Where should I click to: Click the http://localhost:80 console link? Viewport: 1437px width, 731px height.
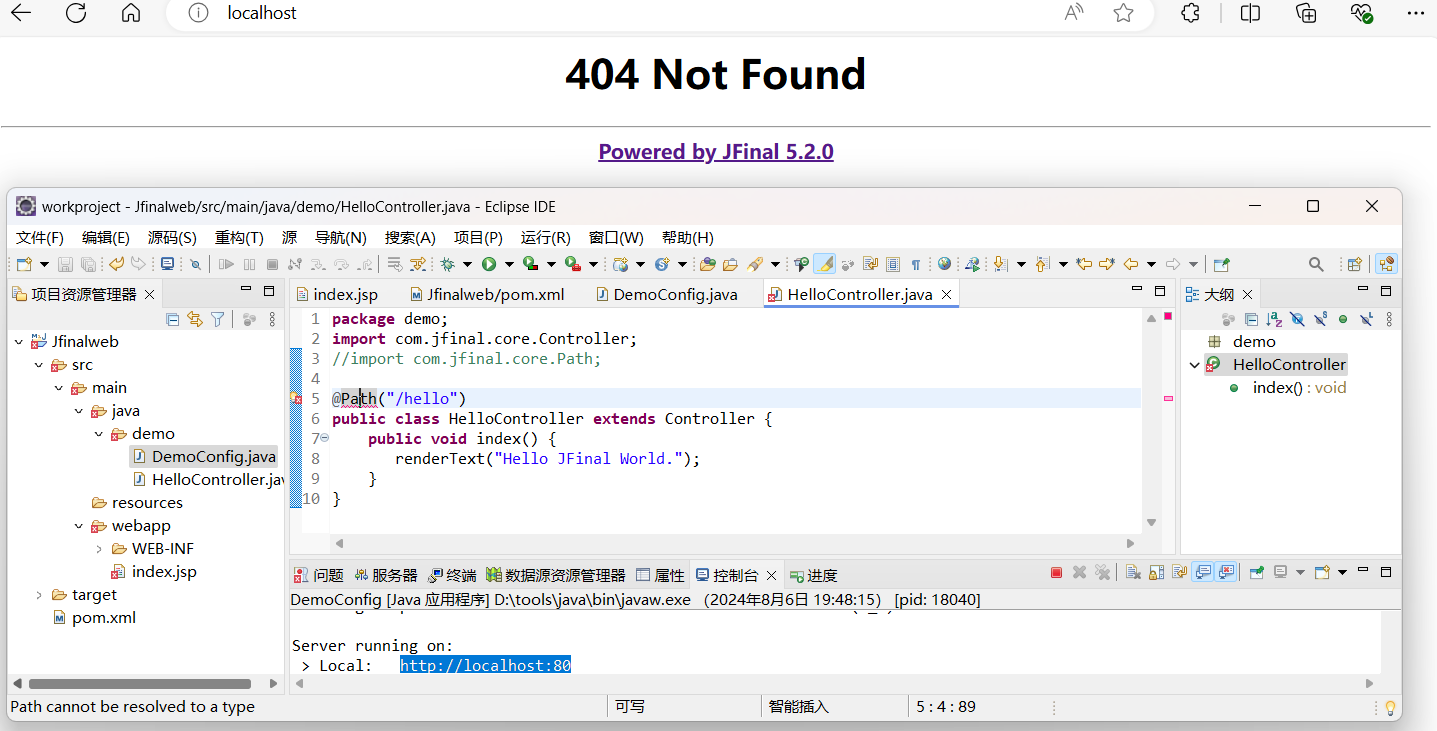[x=485, y=665]
